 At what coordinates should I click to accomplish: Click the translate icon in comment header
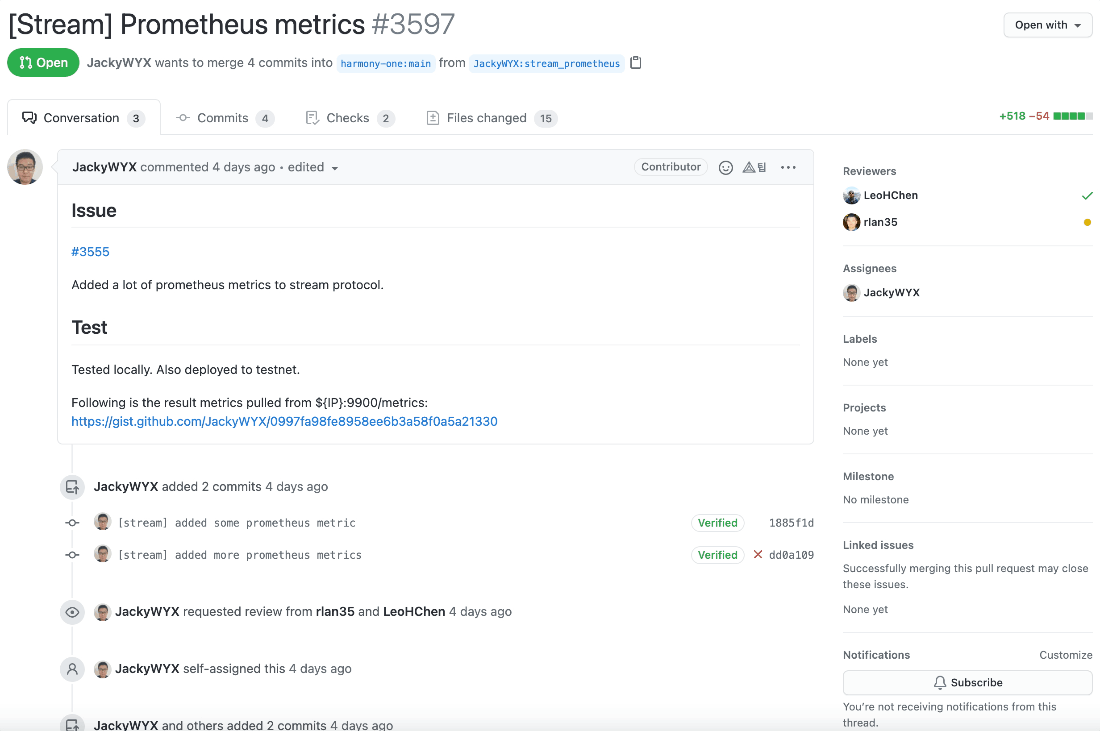[755, 167]
